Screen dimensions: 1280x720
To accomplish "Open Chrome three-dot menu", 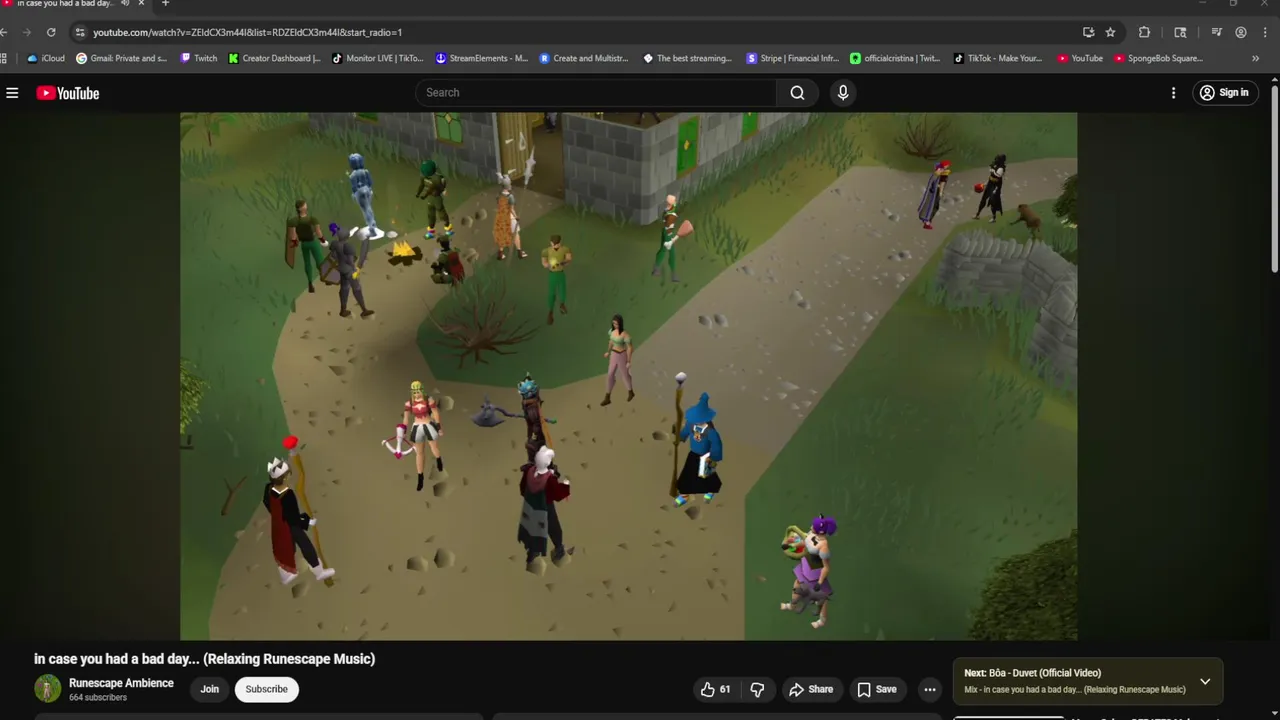I will (1266, 32).
